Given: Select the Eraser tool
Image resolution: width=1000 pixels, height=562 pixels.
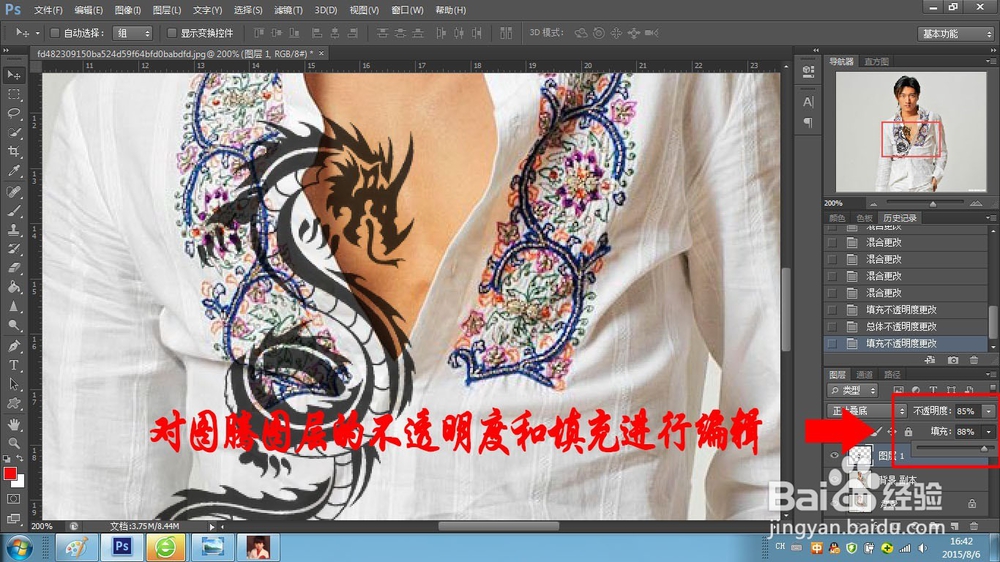Looking at the screenshot, I should pyautogui.click(x=13, y=268).
